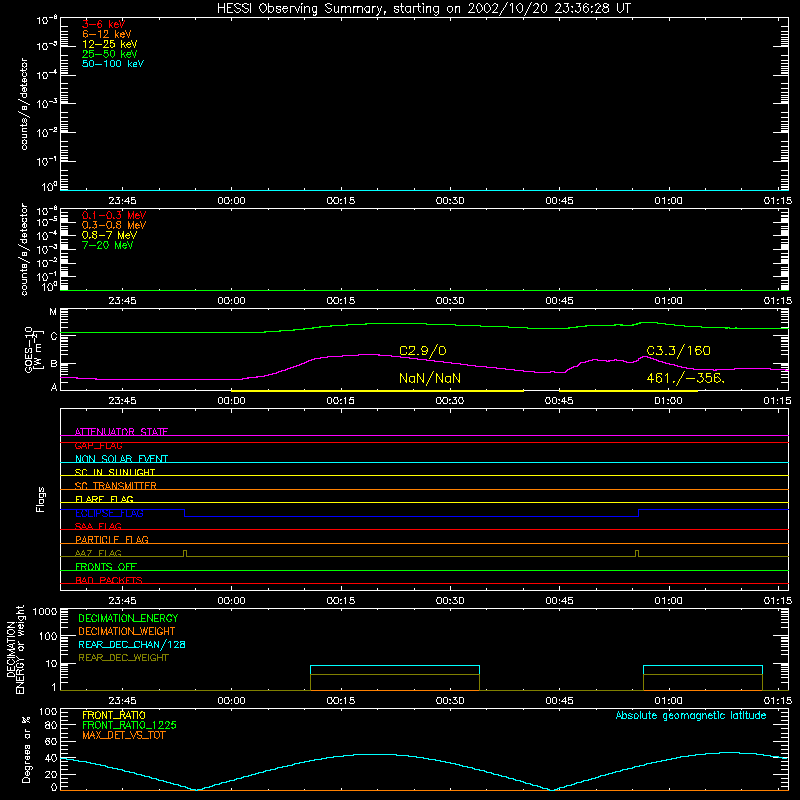Select the SC_IN_SUNLIGHT flag label
This screenshot has width=800, height=800.
click(115, 472)
